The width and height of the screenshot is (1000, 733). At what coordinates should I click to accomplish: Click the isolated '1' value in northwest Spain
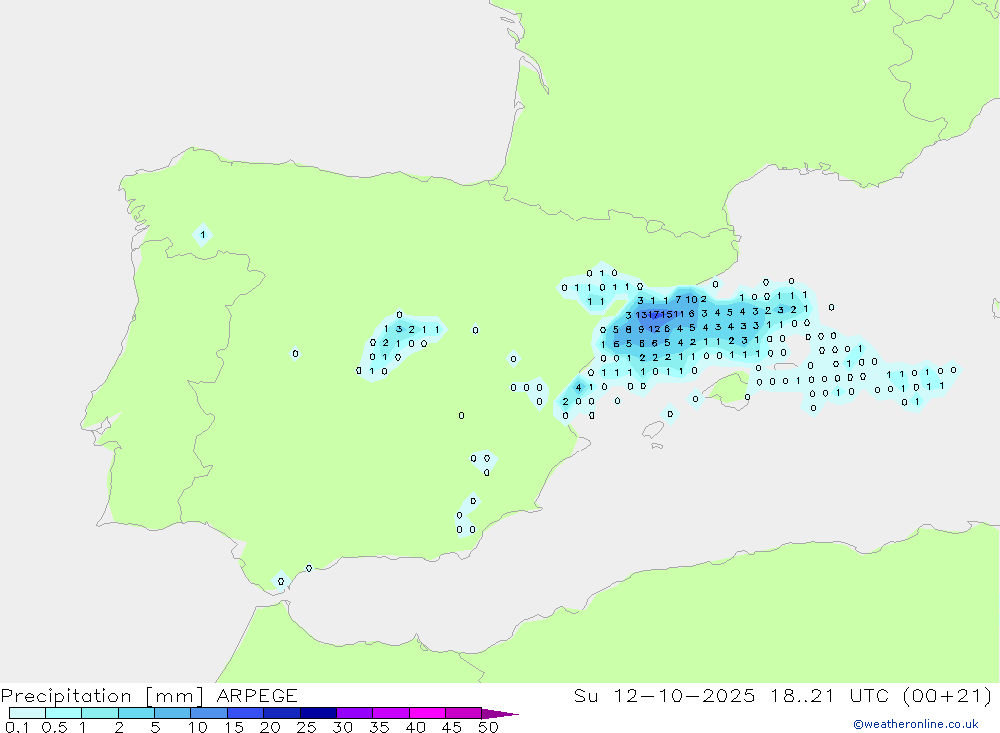point(203,235)
